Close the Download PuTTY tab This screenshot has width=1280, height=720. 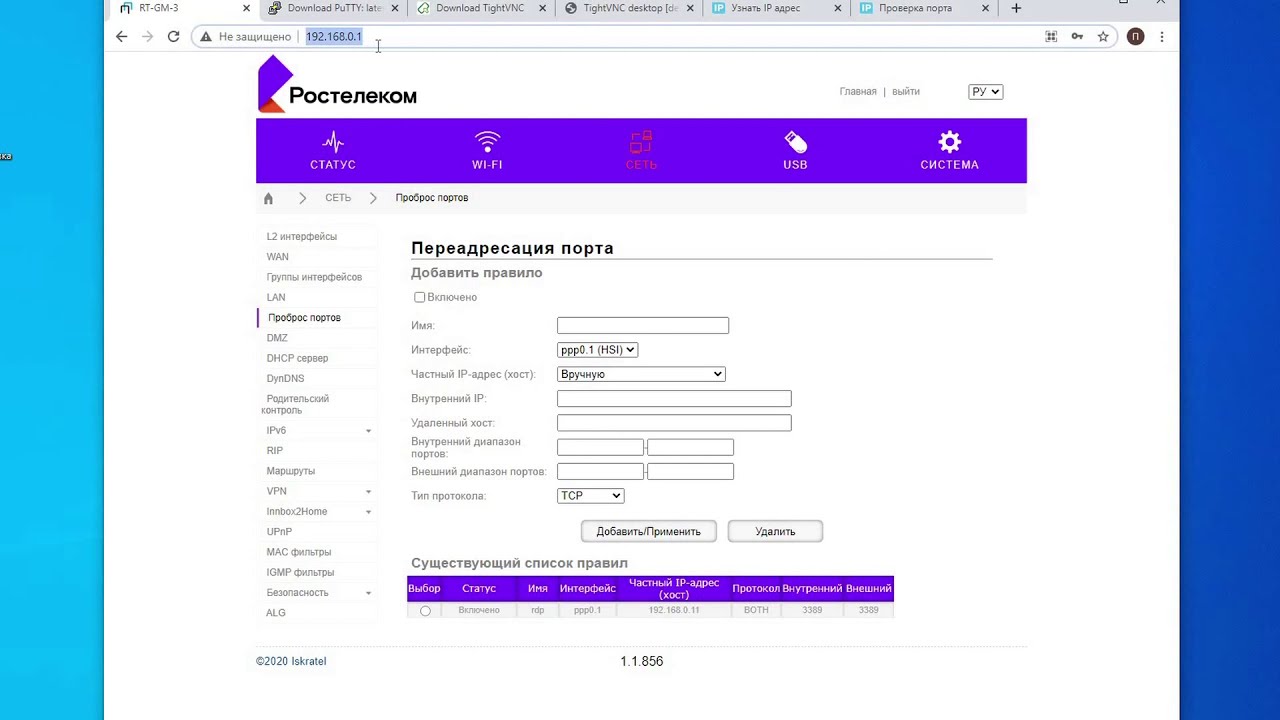tap(395, 8)
